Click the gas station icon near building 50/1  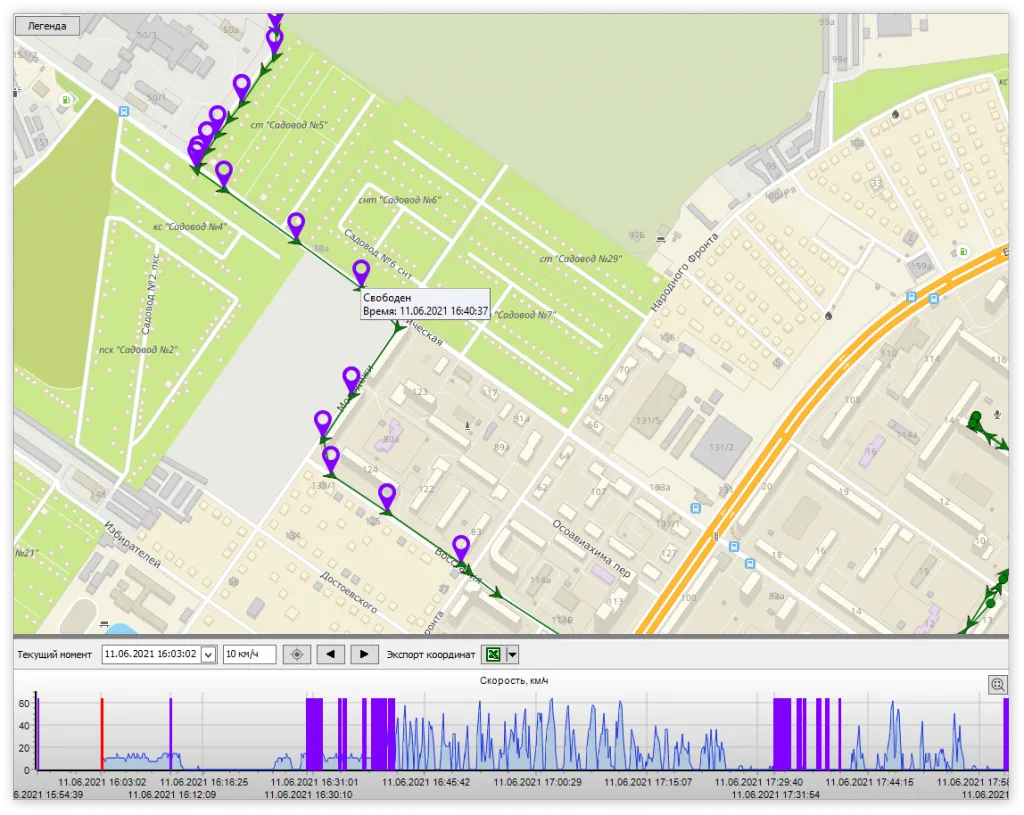click(x=66, y=100)
